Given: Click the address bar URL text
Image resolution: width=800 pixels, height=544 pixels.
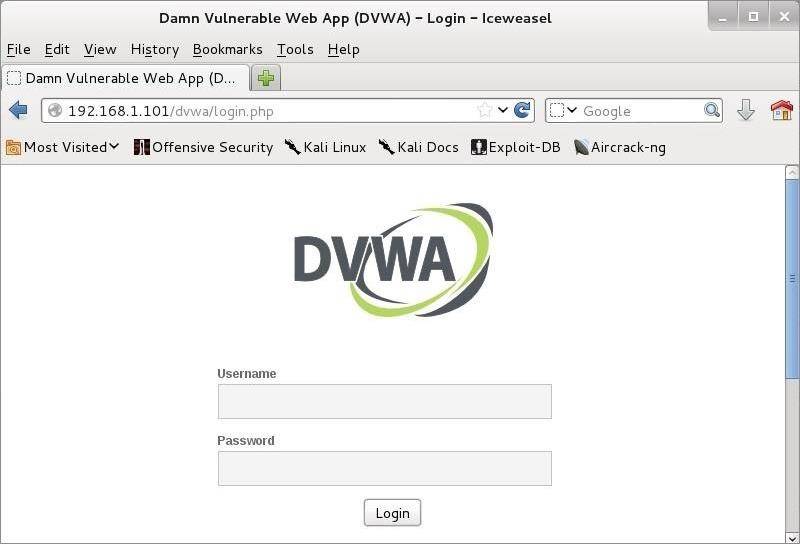Looking at the screenshot, I should (171, 111).
